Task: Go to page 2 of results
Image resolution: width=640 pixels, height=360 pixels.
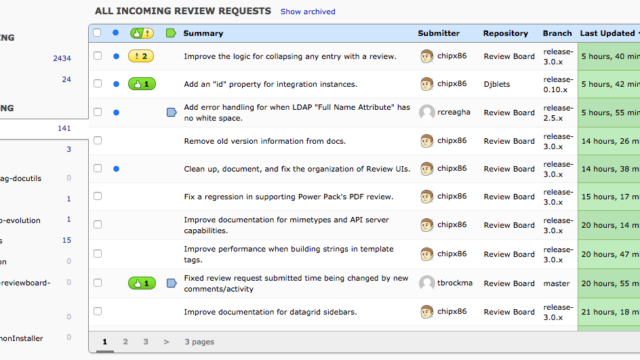Action: [125, 342]
